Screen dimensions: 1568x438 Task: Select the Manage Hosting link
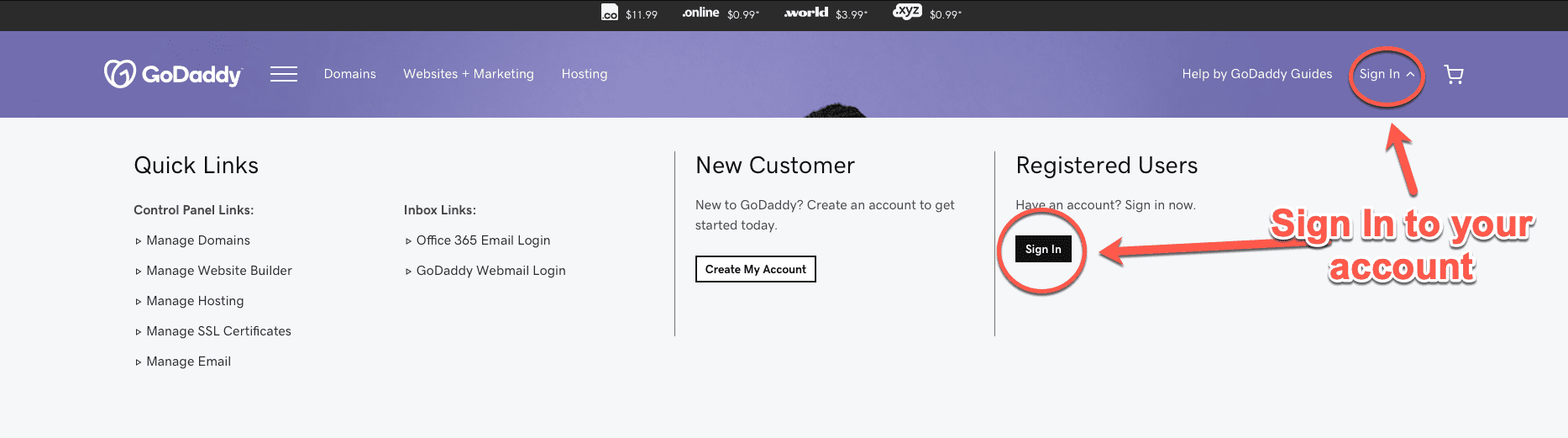[195, 301]
